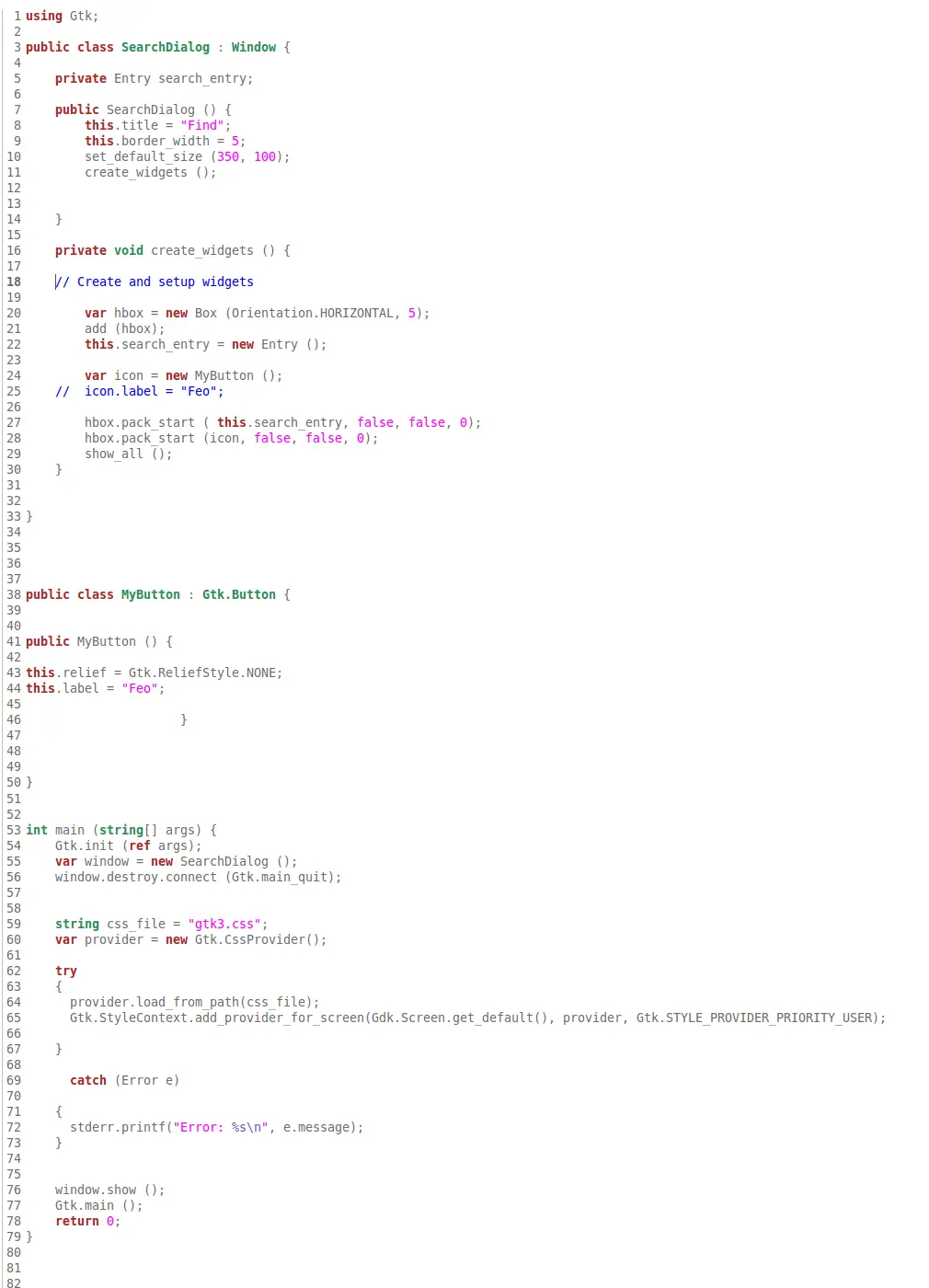Click 'this.border_width = 5;' on line 9
The image size is (929, 1288).
click(166, 141)
